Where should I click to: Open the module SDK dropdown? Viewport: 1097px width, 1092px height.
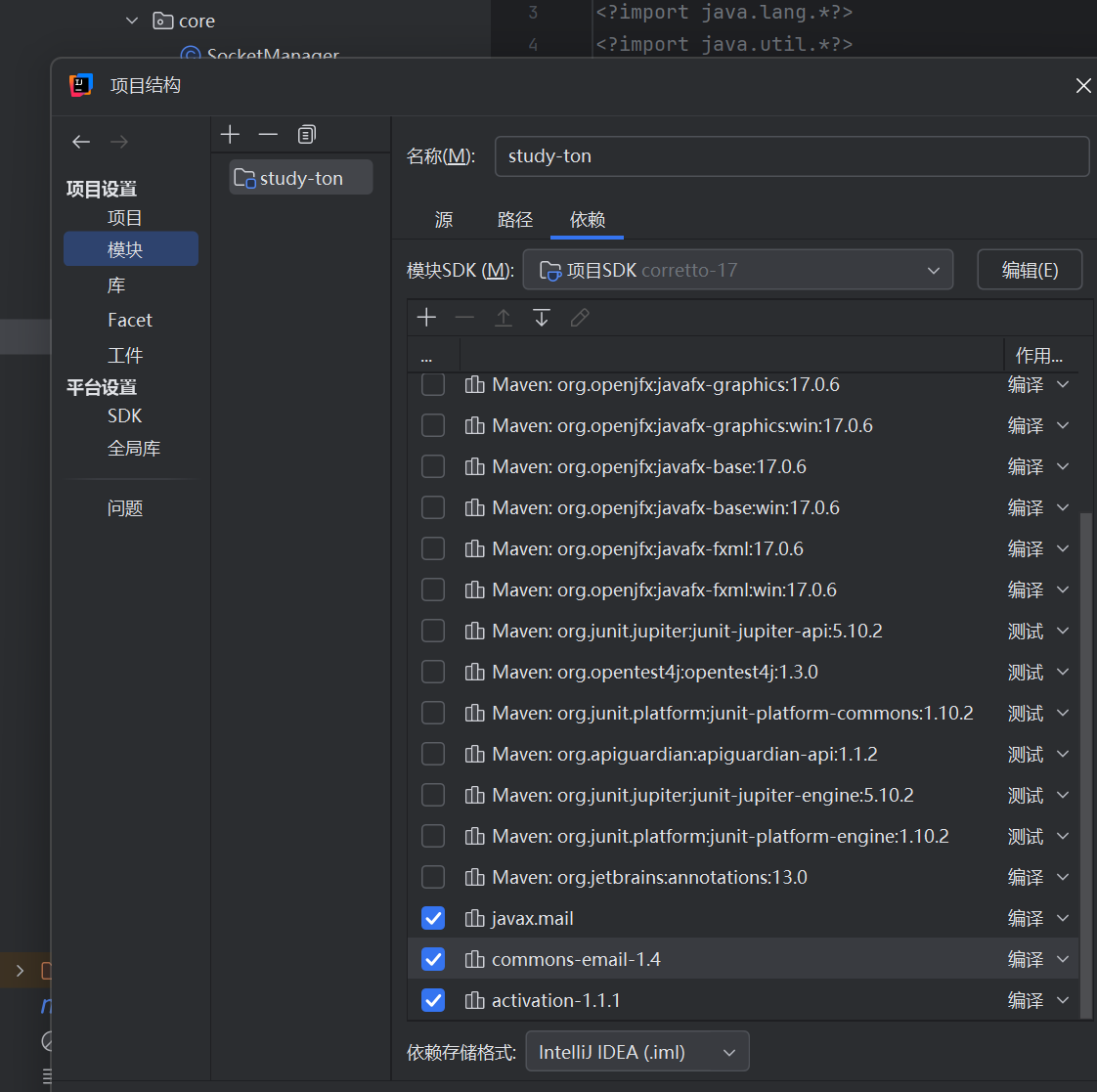pyautogui.click(x=738, y=270)
